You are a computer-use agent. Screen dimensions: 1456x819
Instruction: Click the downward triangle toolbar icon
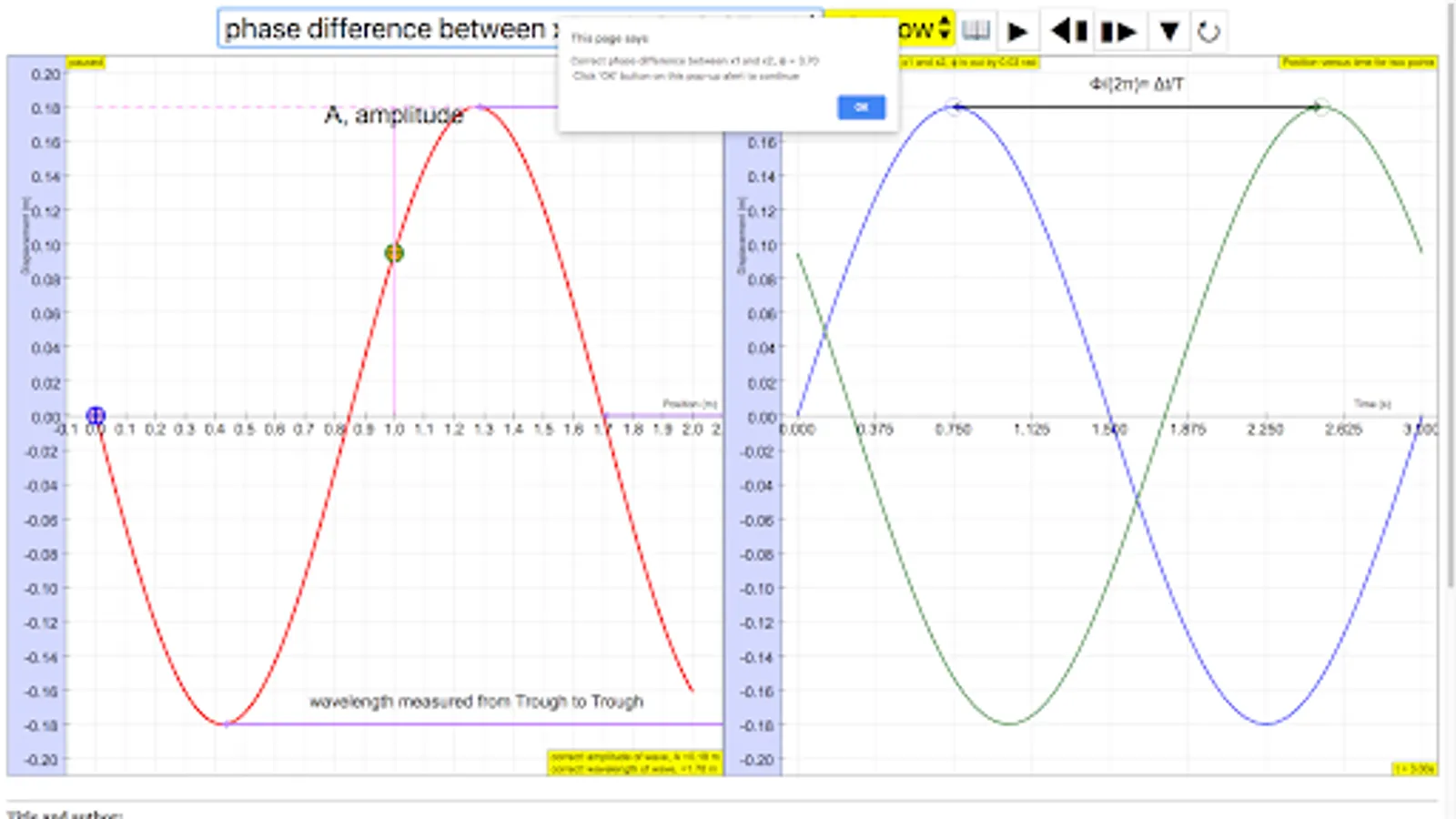pyautogui.click(x=1169, y=32)
